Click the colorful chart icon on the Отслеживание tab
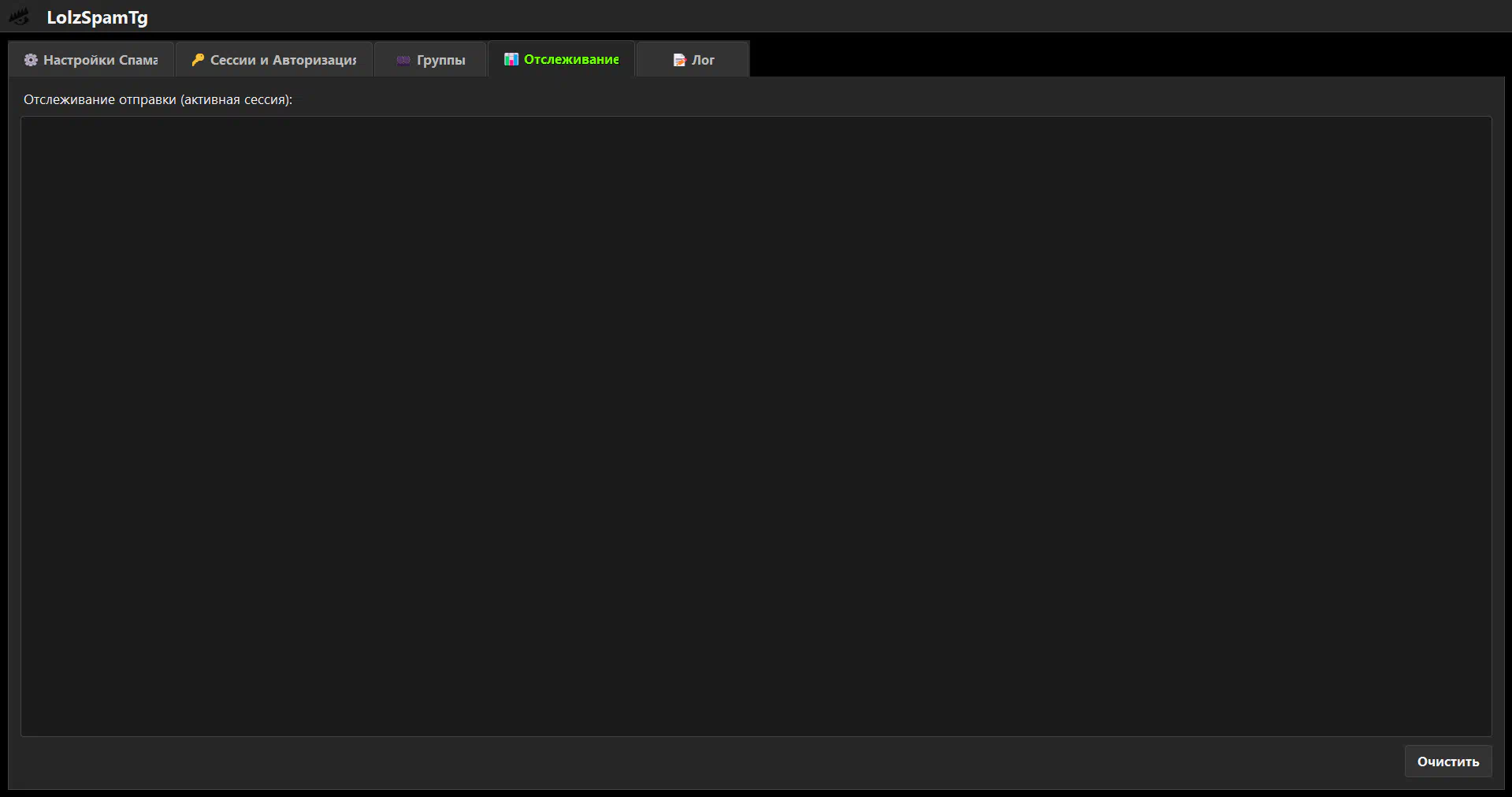The height and width of the screenshot is (797, 1512). coord(511,59)
